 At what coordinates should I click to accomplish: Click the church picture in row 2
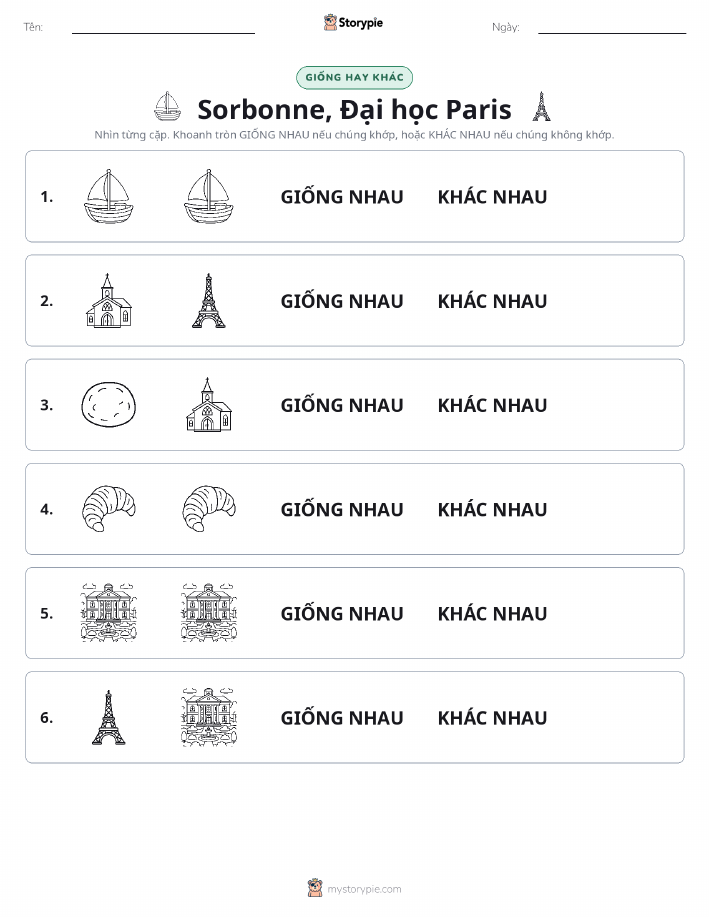click(x=109, y=301)
